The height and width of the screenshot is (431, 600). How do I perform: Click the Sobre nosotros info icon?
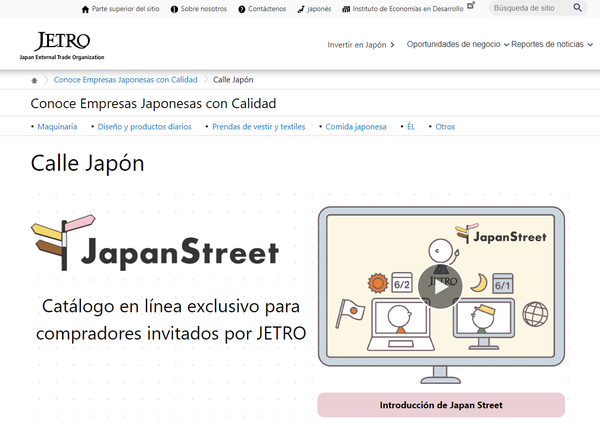tap(174, 9)
